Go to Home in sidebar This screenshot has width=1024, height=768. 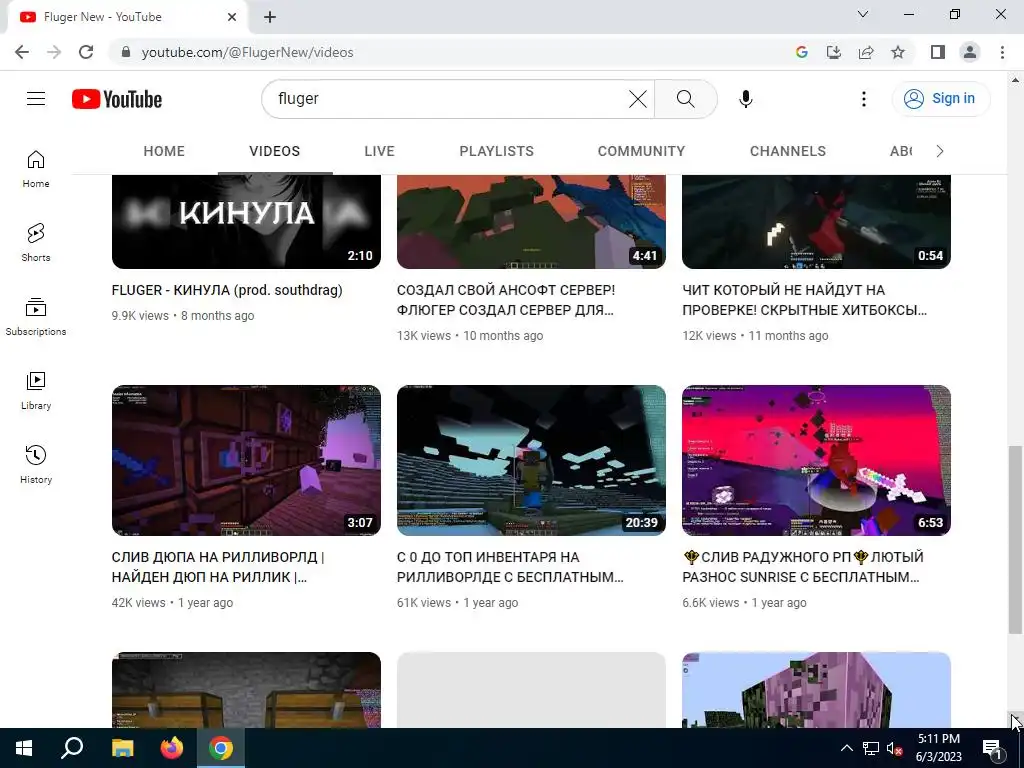tap(36, 169)
